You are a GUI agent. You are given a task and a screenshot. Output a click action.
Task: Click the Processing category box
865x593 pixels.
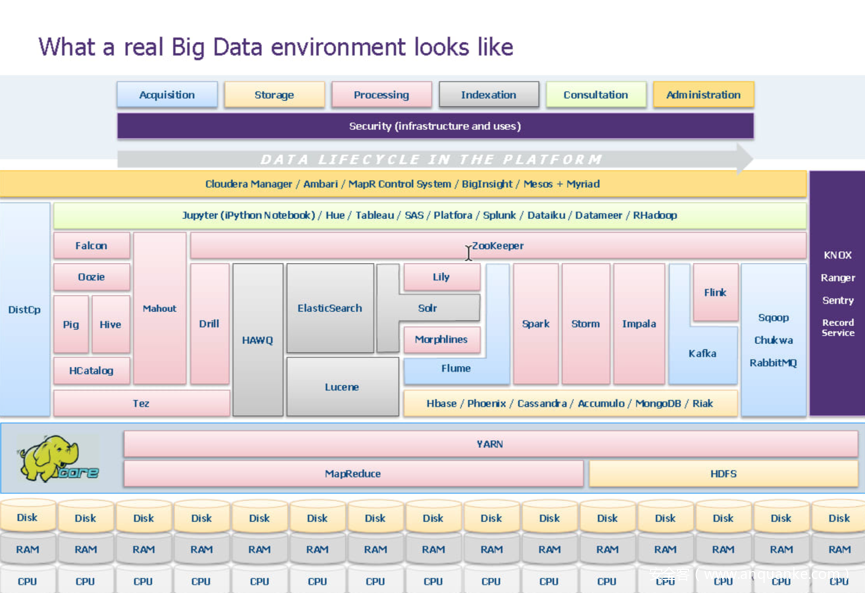pos(381,95)
